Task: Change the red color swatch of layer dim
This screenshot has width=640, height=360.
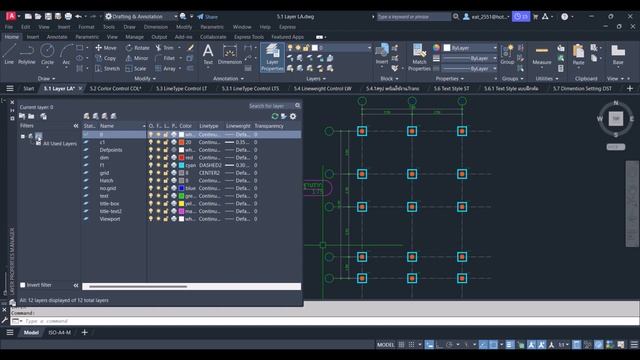Action: [182, 158]
